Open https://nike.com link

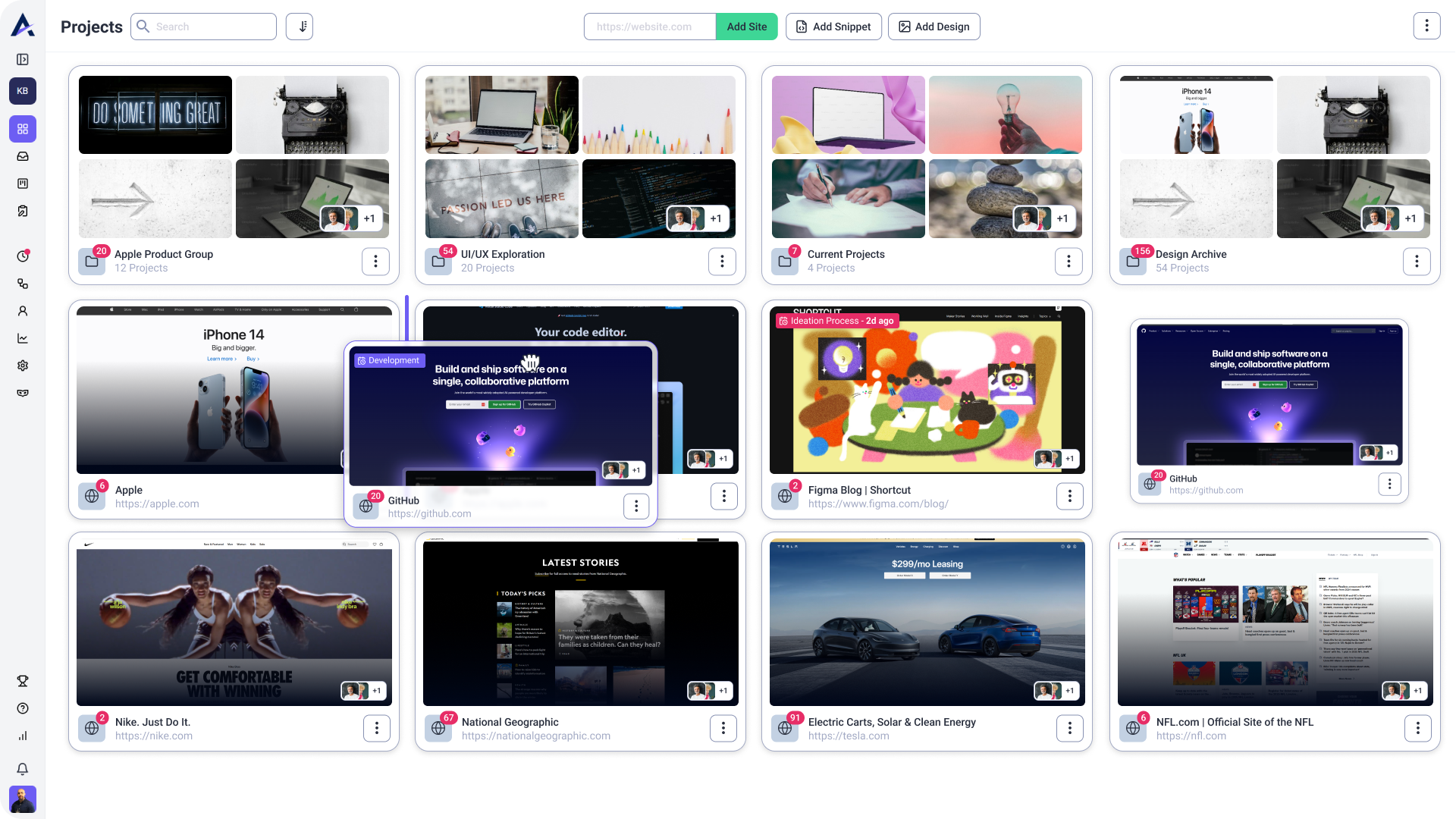click(x=154, y=736)
